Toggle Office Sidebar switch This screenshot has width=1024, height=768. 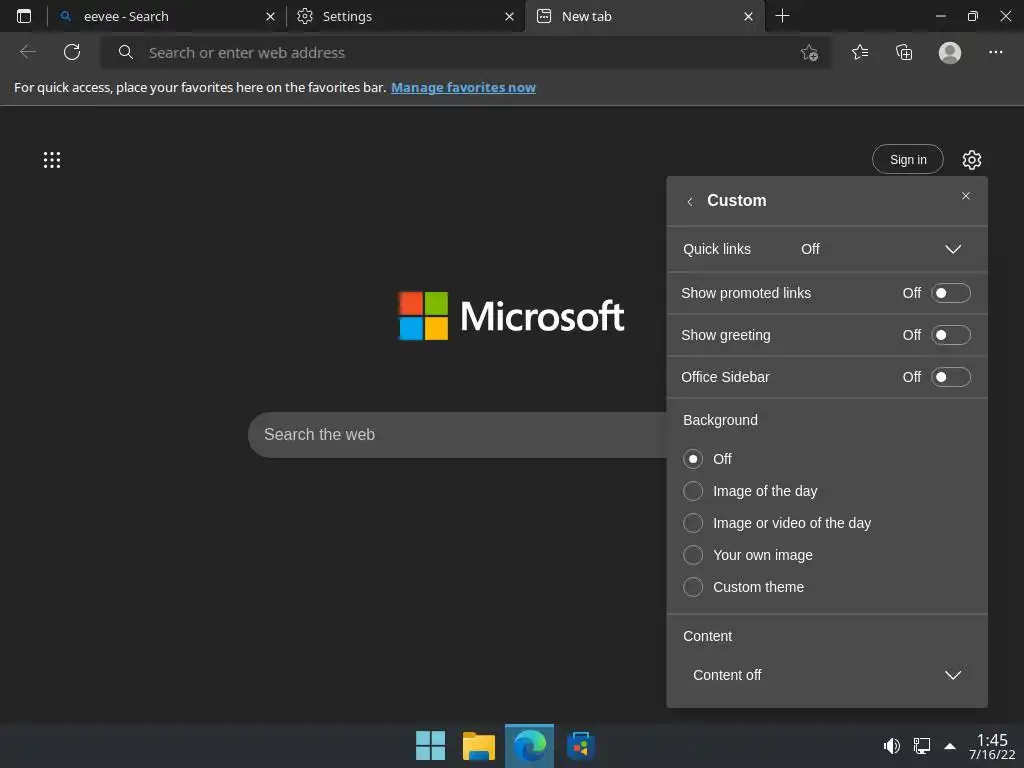[950, 377]
